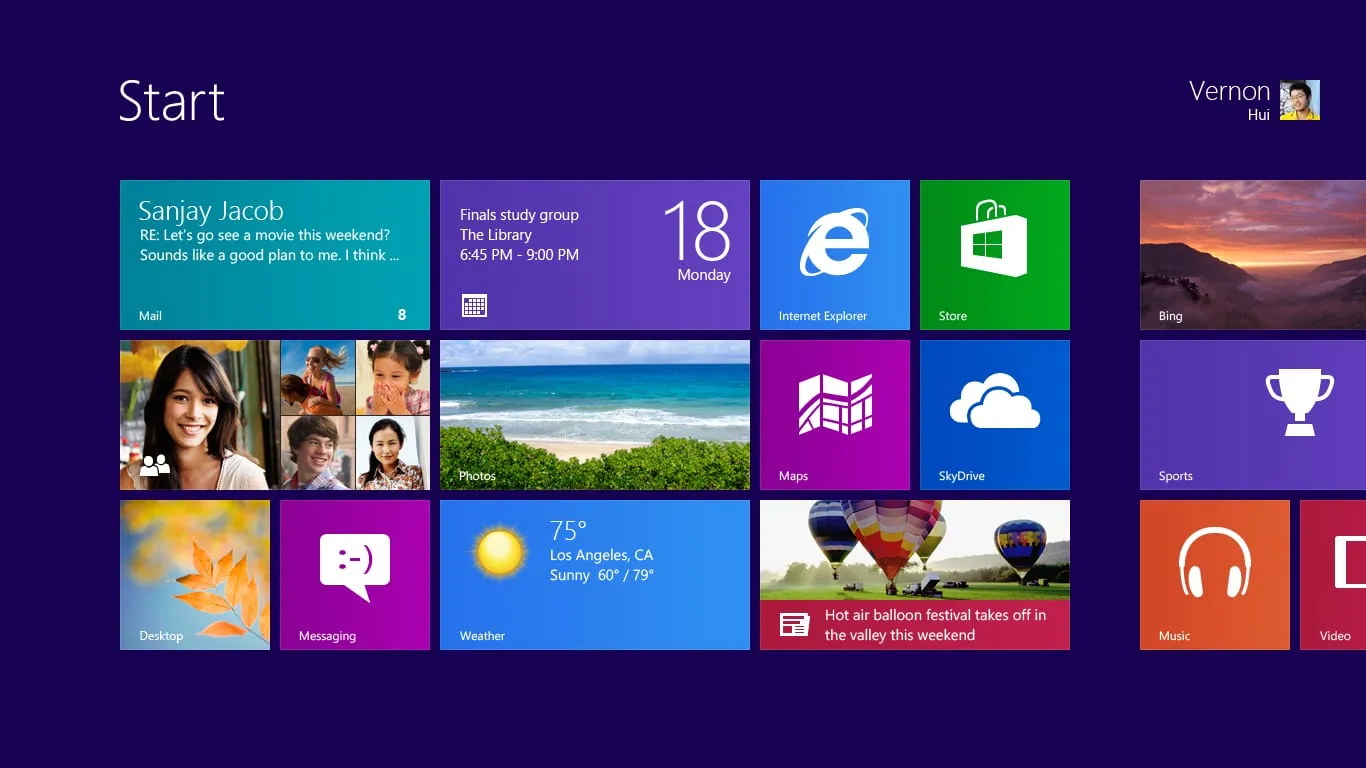The image size is (1366, 768).
Task: Click 'Finals study group' event text
Action: point(519,215)
